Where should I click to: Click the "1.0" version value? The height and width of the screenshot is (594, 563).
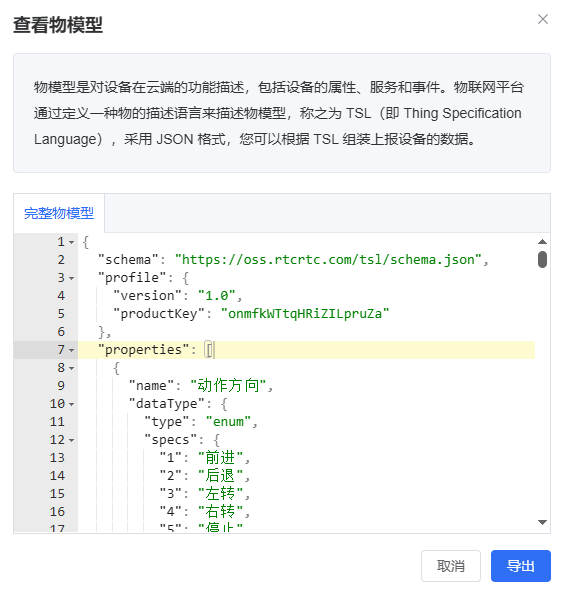click(217, 296)
